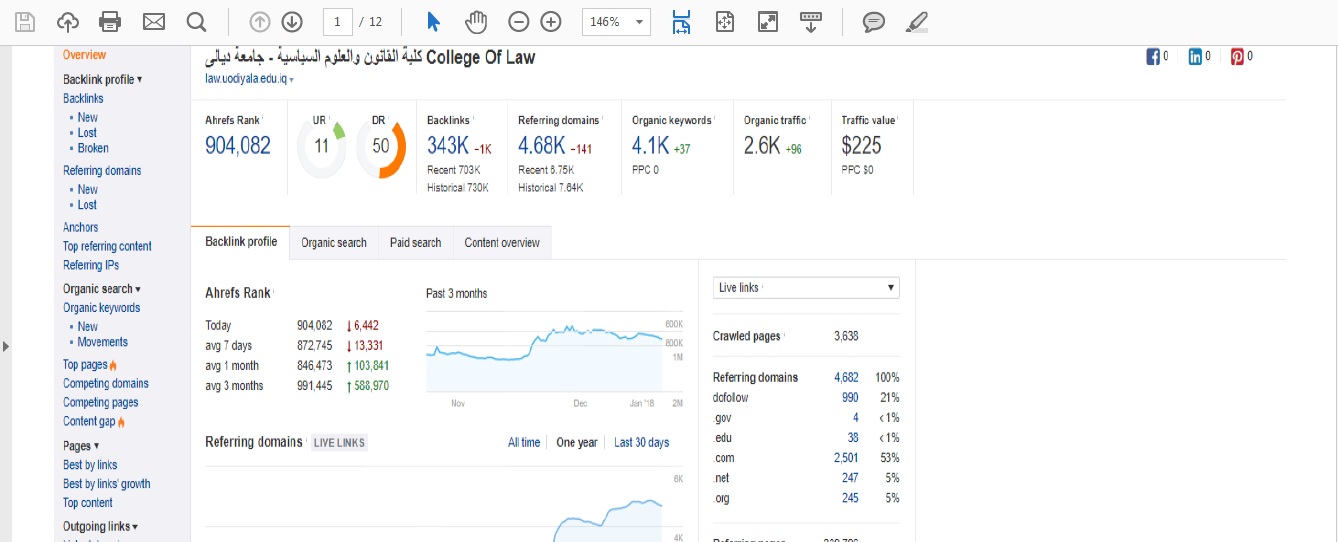Open Backlinks in the sidebar
This screenshot has height=542, width=1338.
click(x=83, y=98)
